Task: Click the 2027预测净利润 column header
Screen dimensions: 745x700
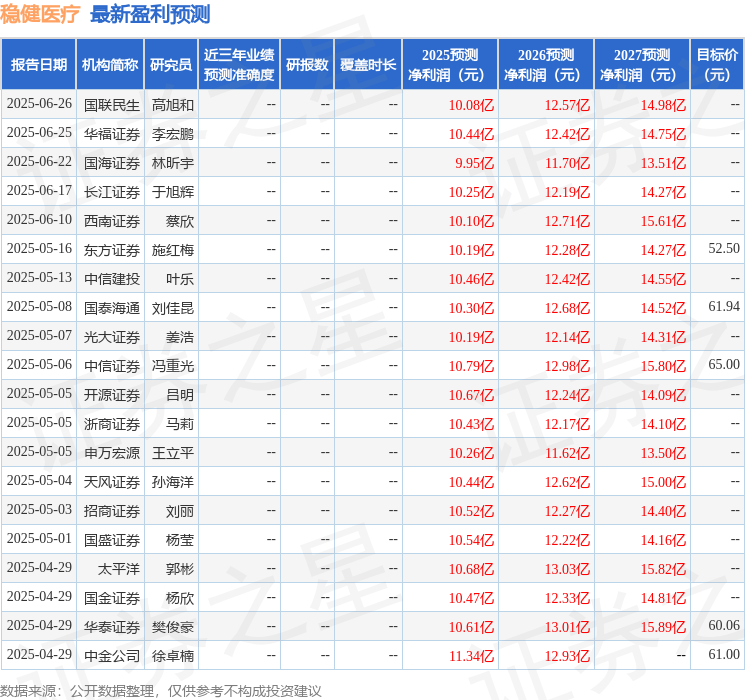Action: pos(642,65)
